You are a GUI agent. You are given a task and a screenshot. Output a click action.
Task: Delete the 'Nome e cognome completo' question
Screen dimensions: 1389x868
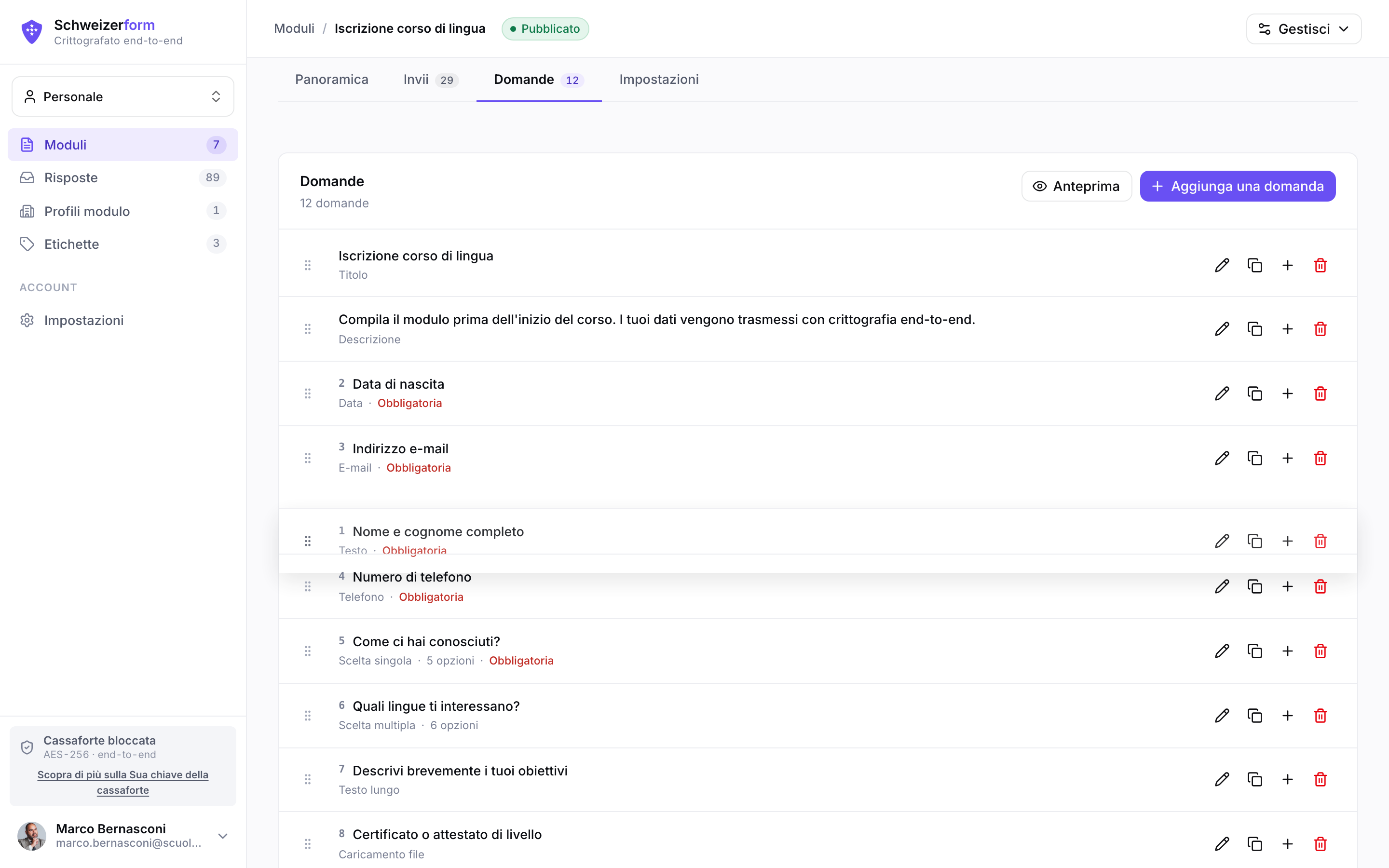pyautogui.click(x=1320, y=541)
